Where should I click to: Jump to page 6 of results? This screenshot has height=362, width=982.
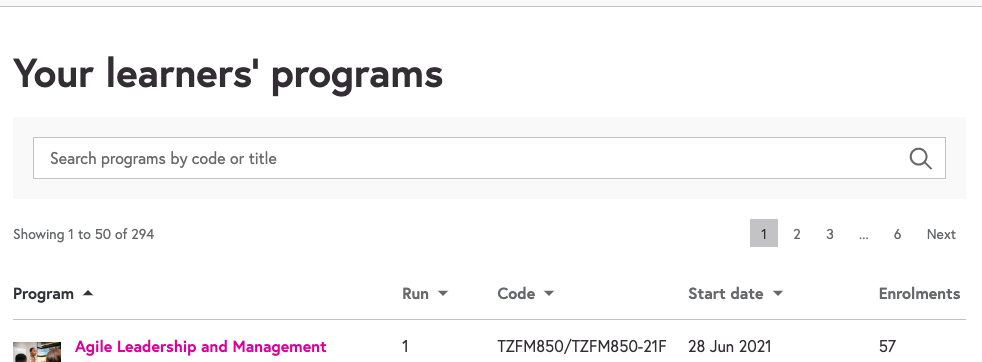897,234
